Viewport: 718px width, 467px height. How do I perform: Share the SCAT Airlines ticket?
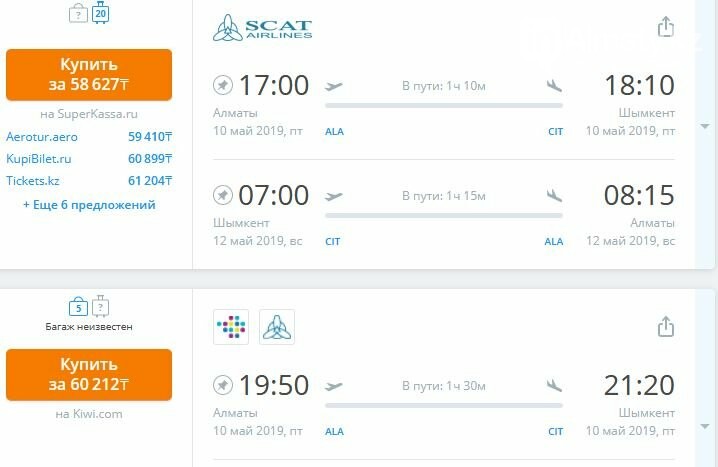[666, 27]
